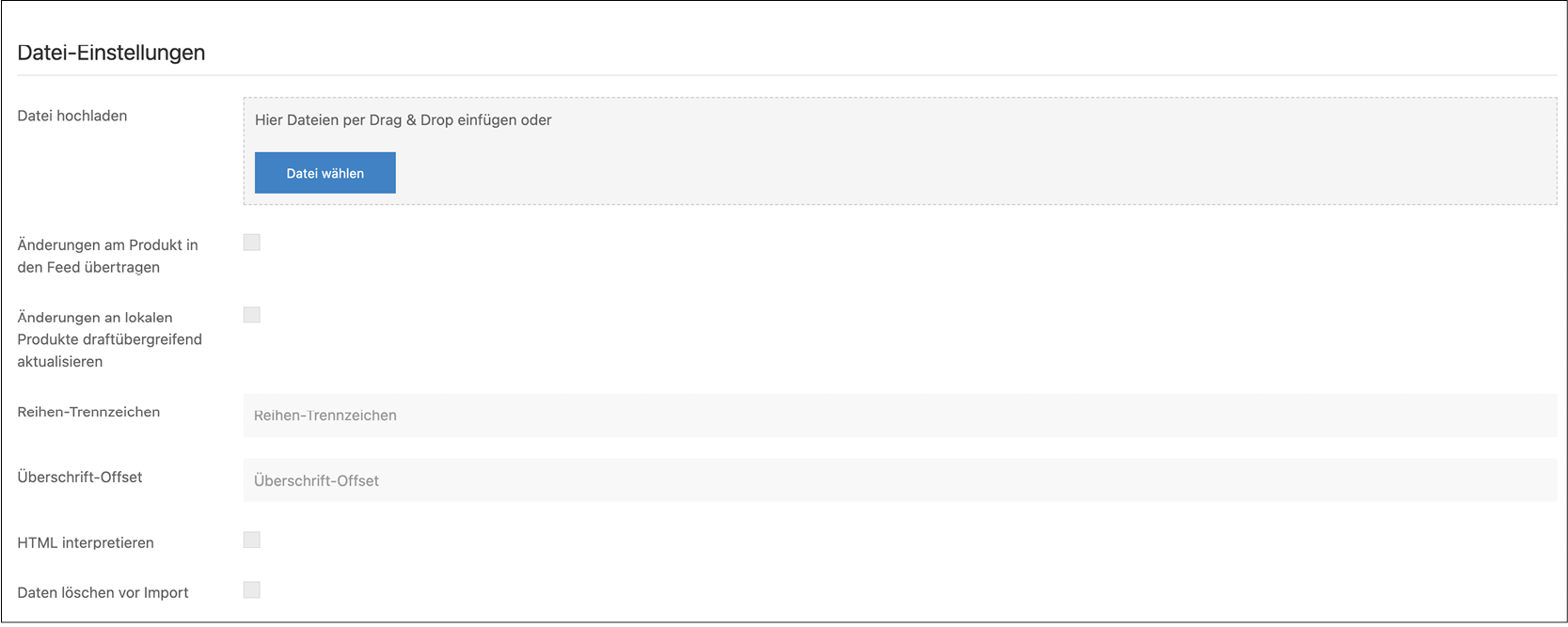Tick the "Änderungen an lokalen Produkte draftübergreifend aktualisieren" checkbox

pyautogui.click(x=252, y=315)
